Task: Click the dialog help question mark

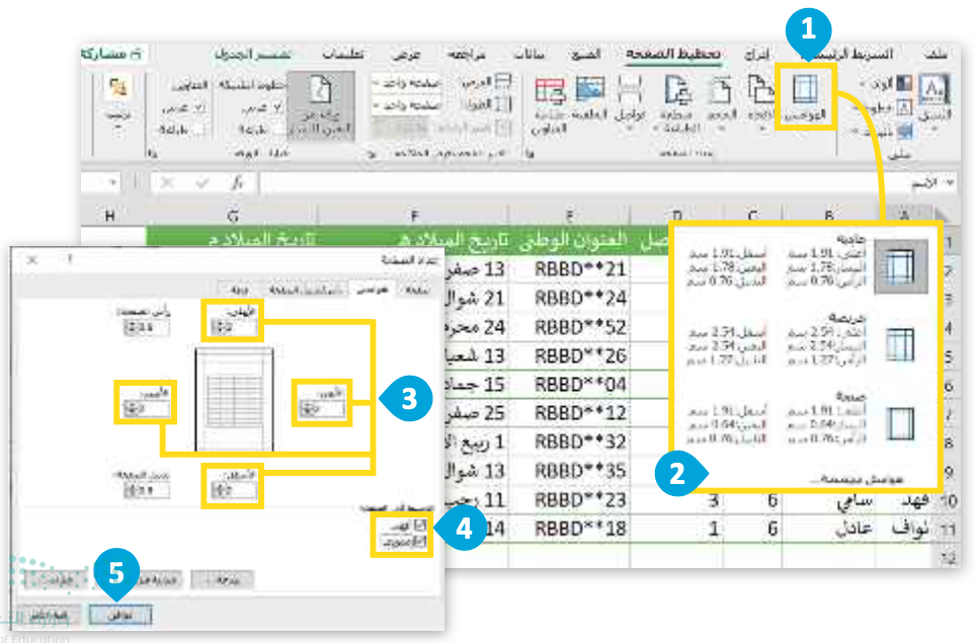Action: click(70, 259)
